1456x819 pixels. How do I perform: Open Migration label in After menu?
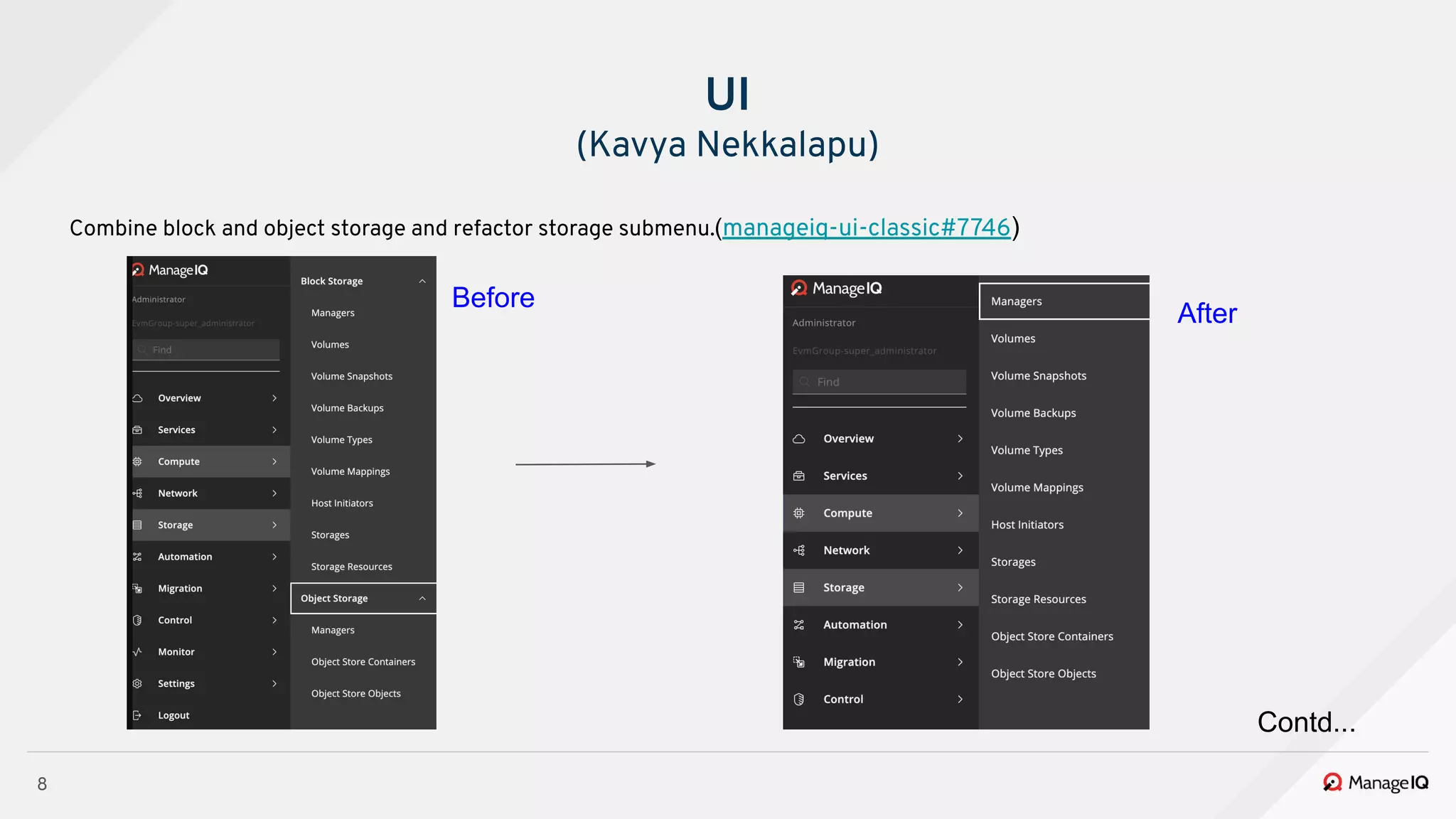(x=850, y=662)
